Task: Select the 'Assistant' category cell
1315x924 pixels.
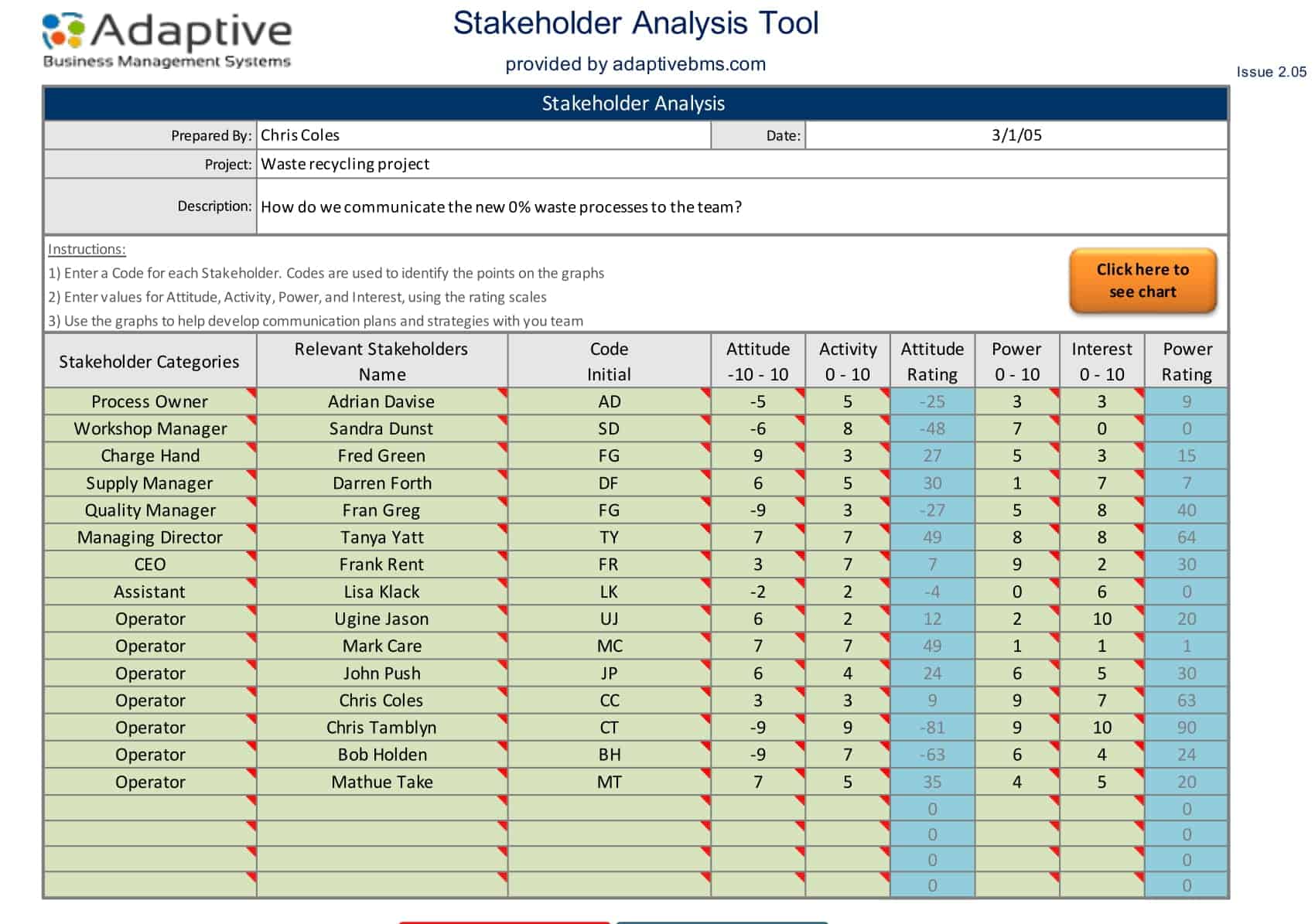Action: 149,592
